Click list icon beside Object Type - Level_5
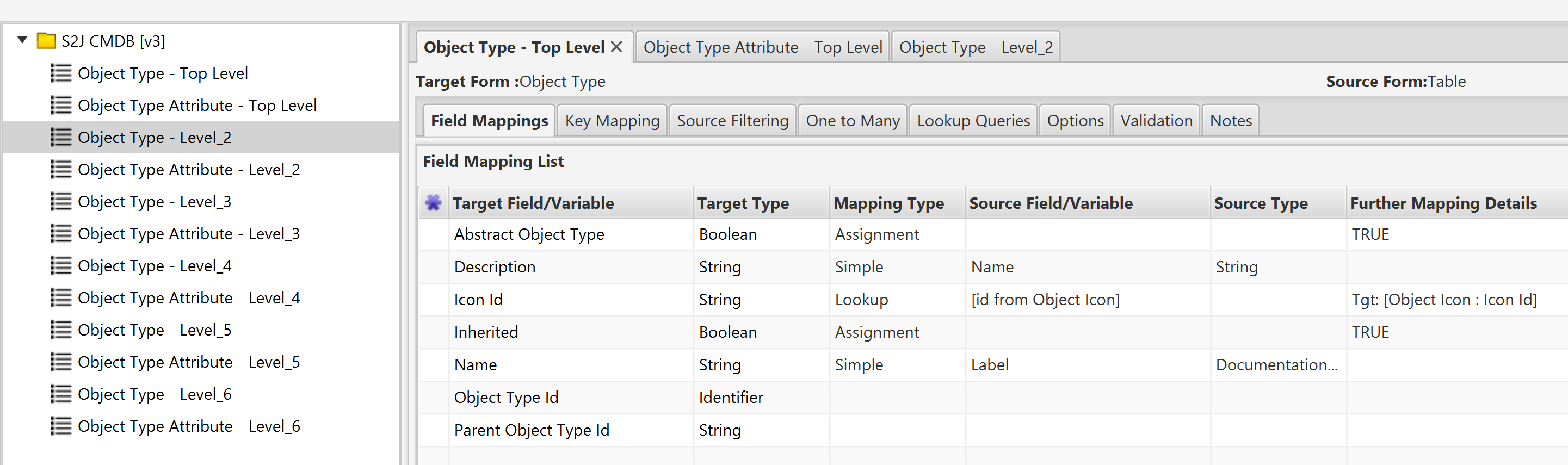 coord(60,330)
